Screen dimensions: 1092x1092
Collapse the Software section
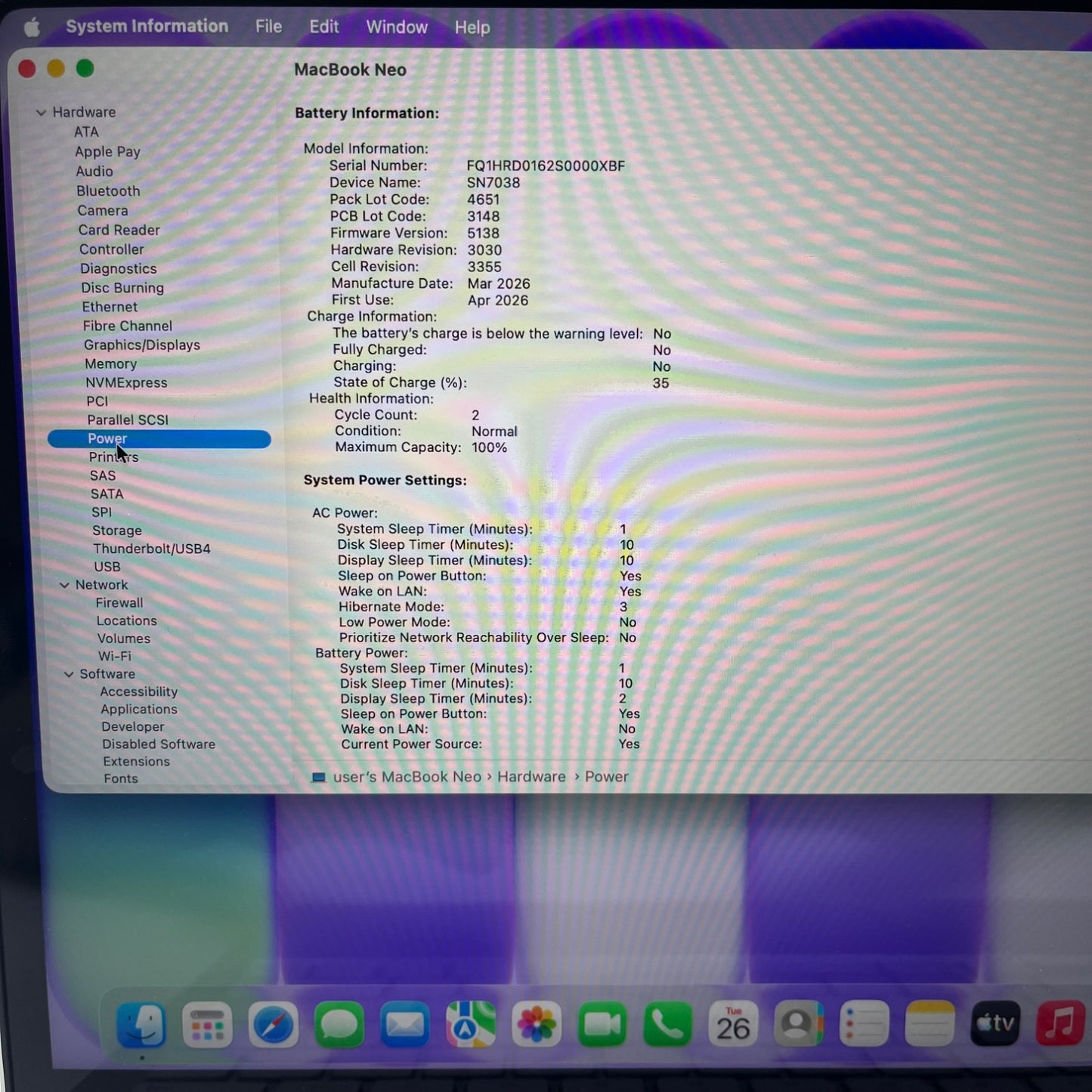(69, 674)
